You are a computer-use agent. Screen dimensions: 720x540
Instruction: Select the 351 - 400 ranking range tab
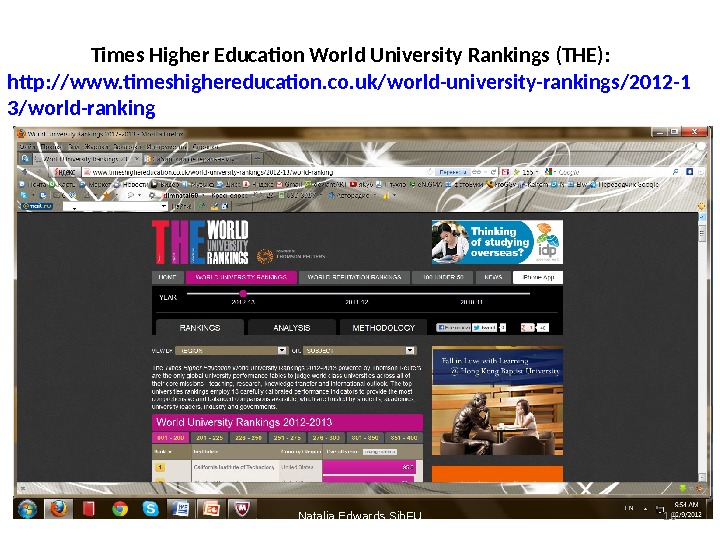coord(404,438)
